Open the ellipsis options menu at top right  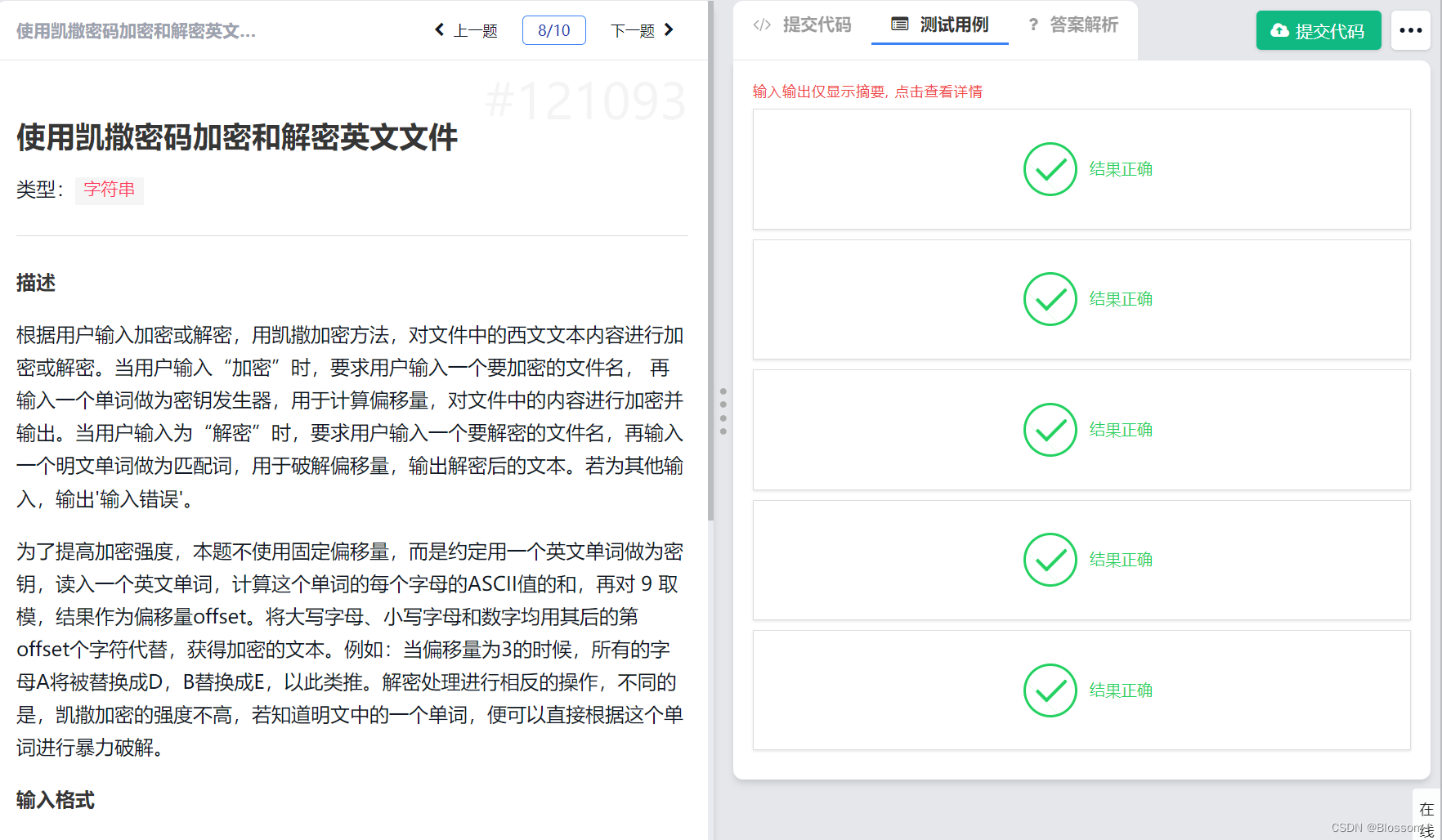tap(1411, 30)
